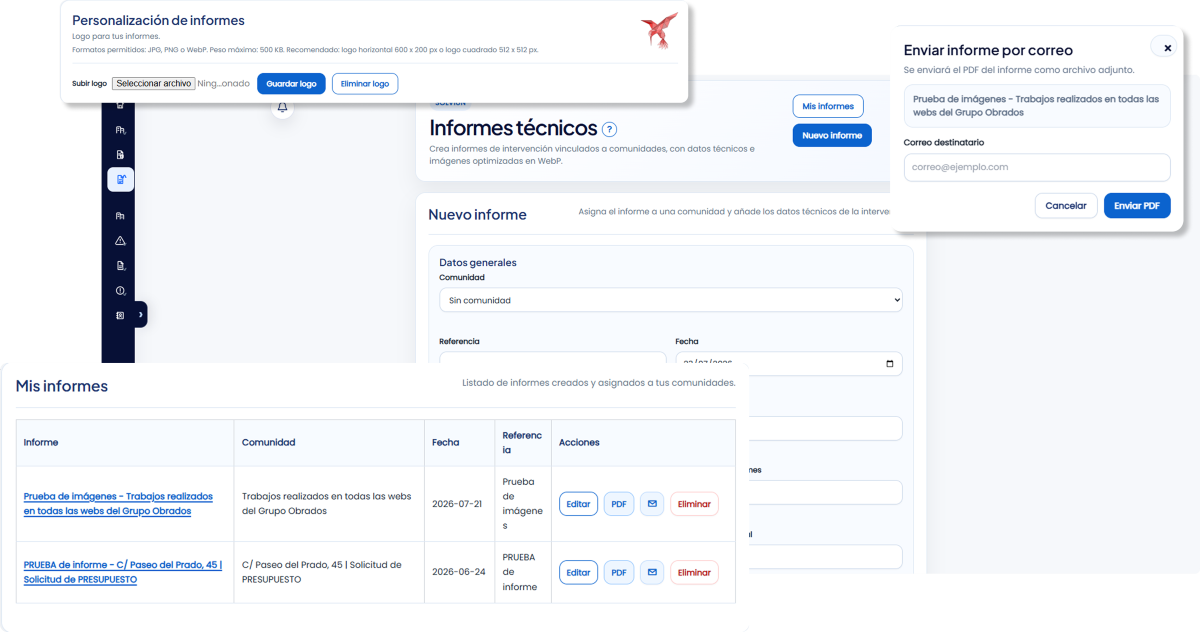Screen dimensions: 1200x632
Task: Click Mis informes button
Action: [828, 106]
